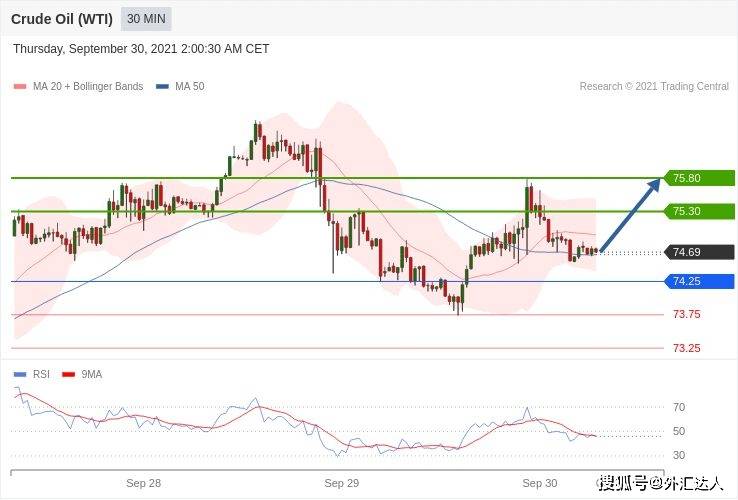
Task: Click the Sep 28 date marker
Action: point(144,484)
